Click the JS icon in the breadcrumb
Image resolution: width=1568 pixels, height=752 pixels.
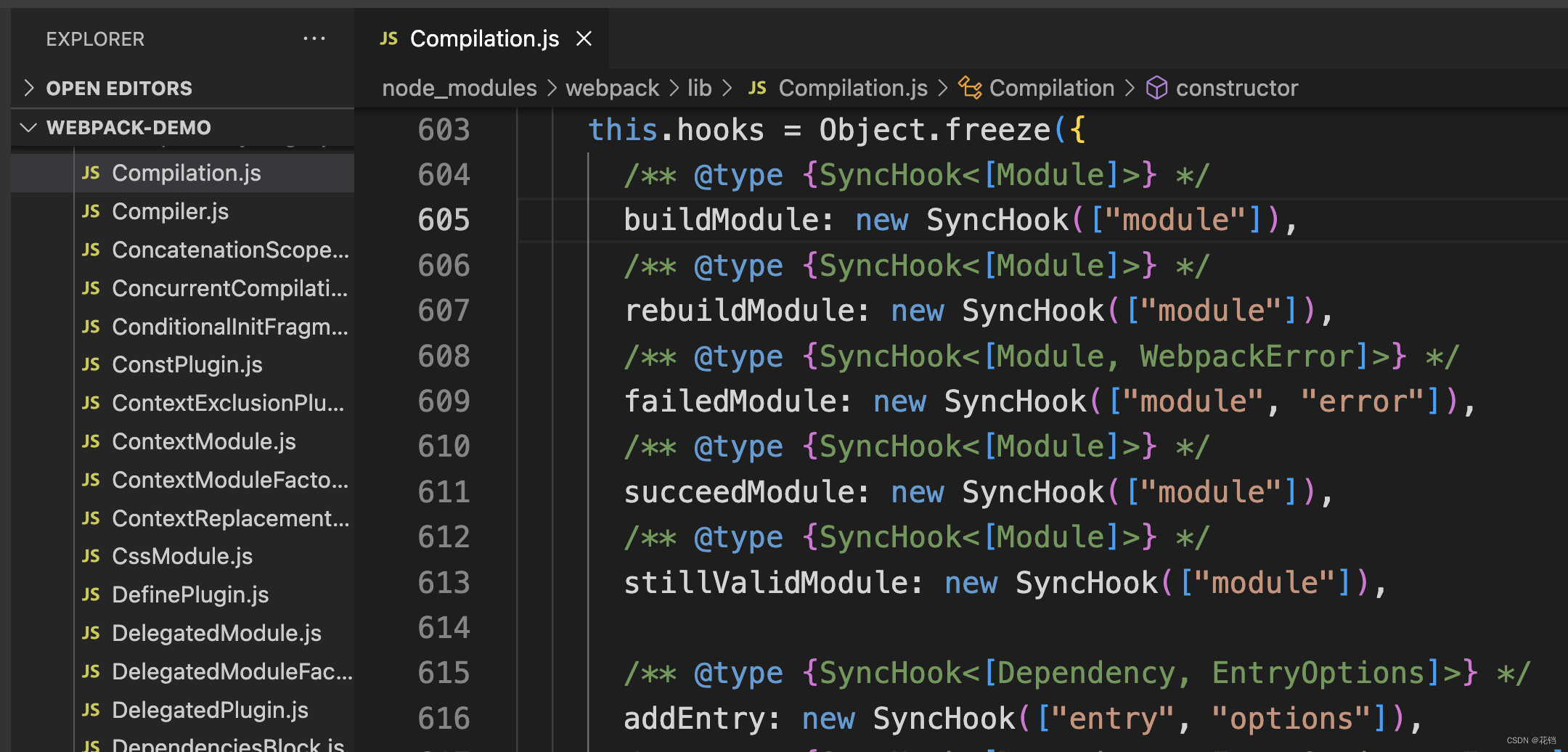pos(757,88)
